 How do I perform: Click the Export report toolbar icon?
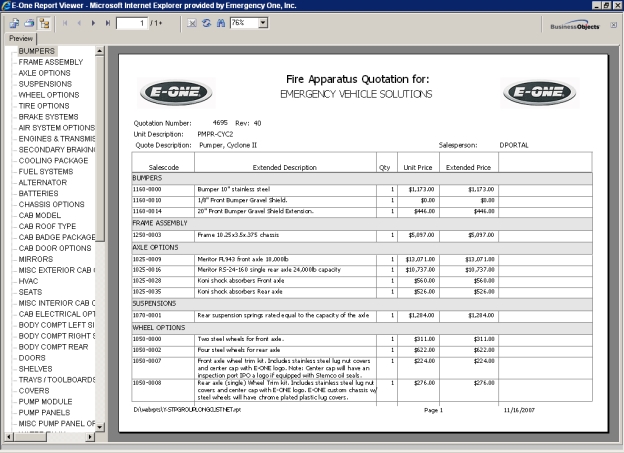click(14, 23)
